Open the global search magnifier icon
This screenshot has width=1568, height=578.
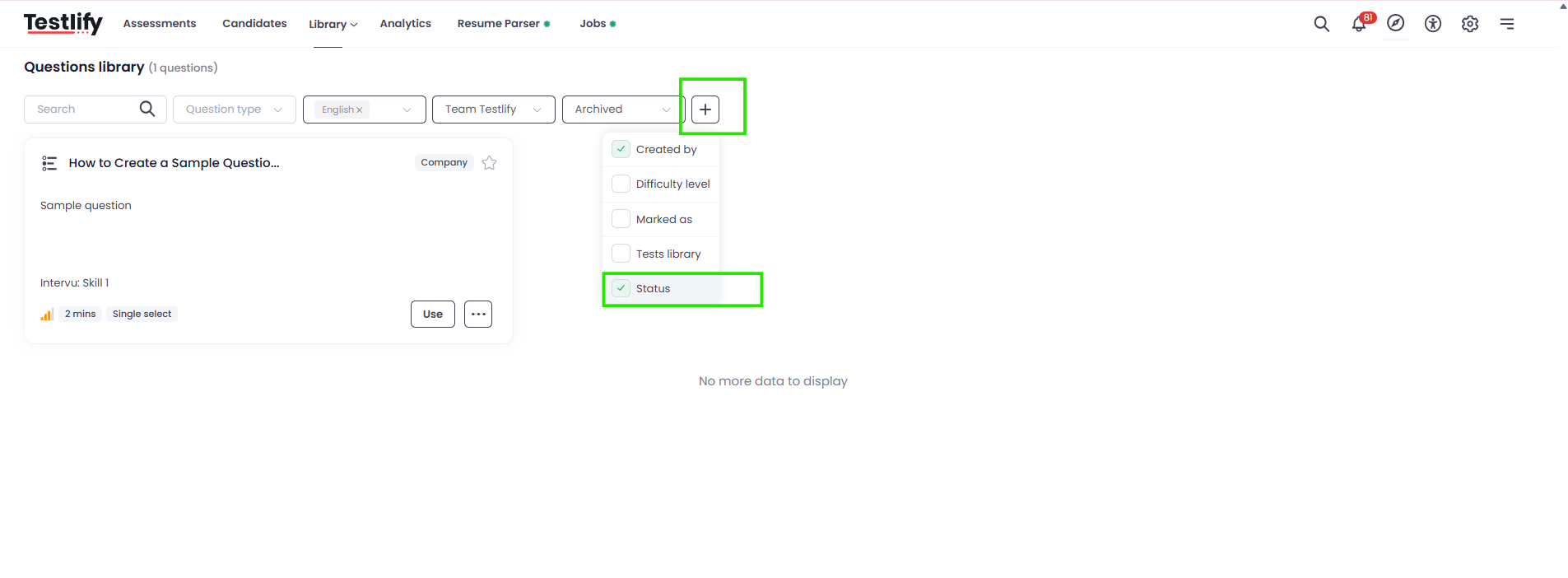(x=1321, y=24)
